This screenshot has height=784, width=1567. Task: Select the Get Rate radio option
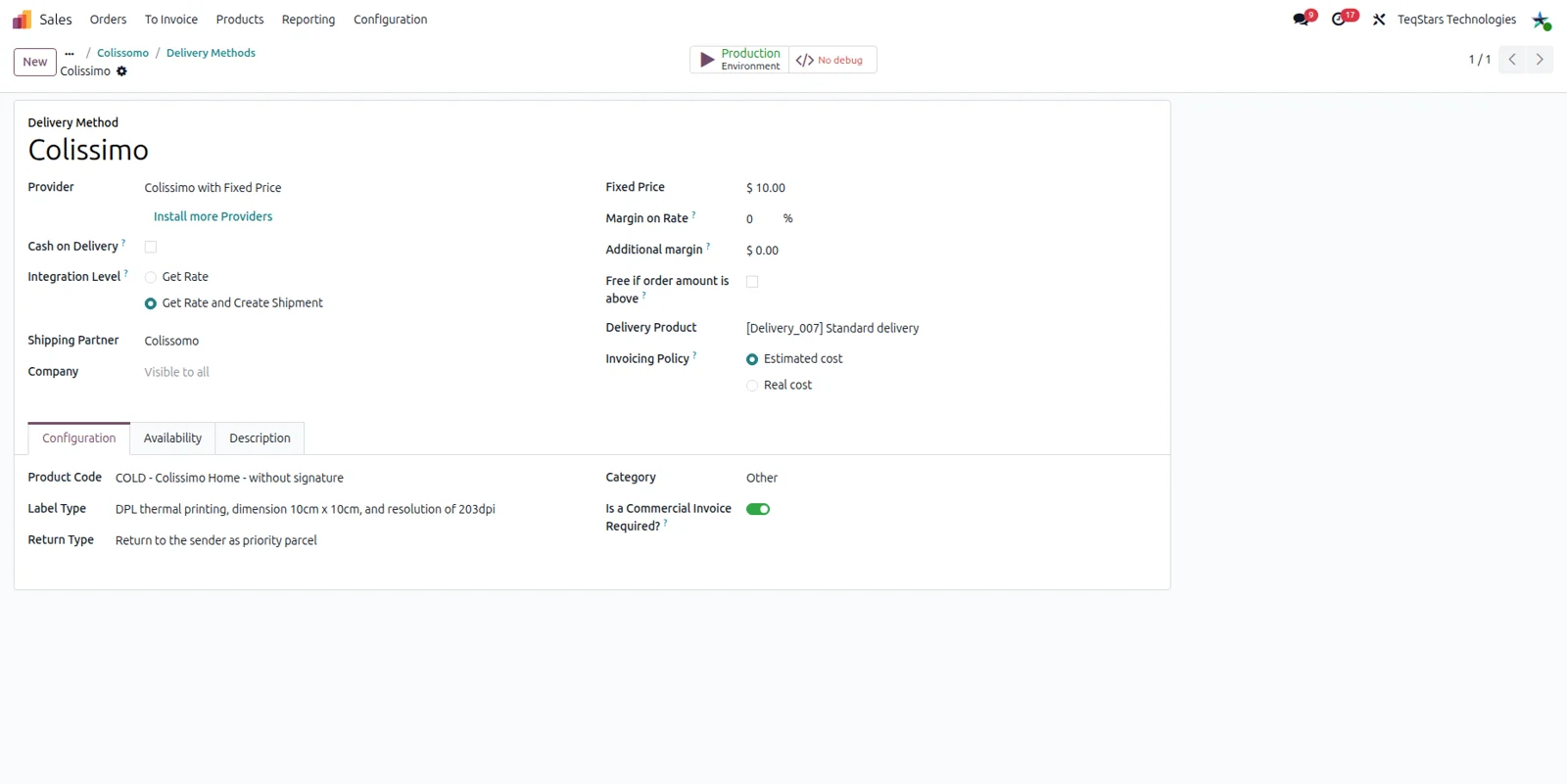151,278
